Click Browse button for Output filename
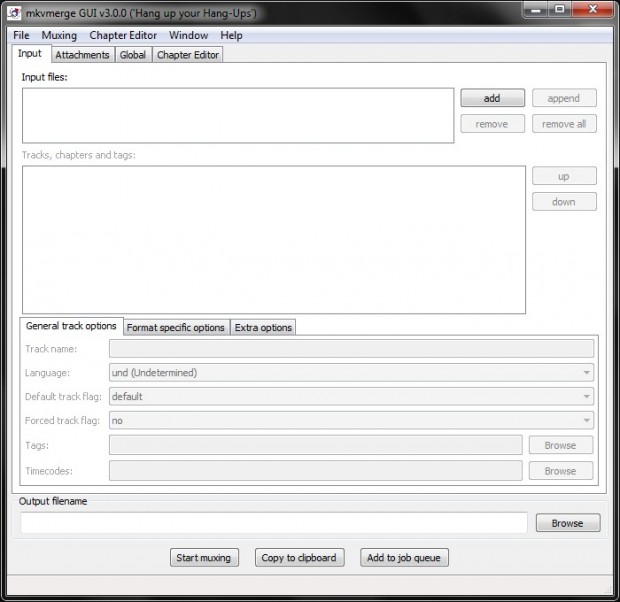This screenshot has width=620, height=602. (568, 523)
